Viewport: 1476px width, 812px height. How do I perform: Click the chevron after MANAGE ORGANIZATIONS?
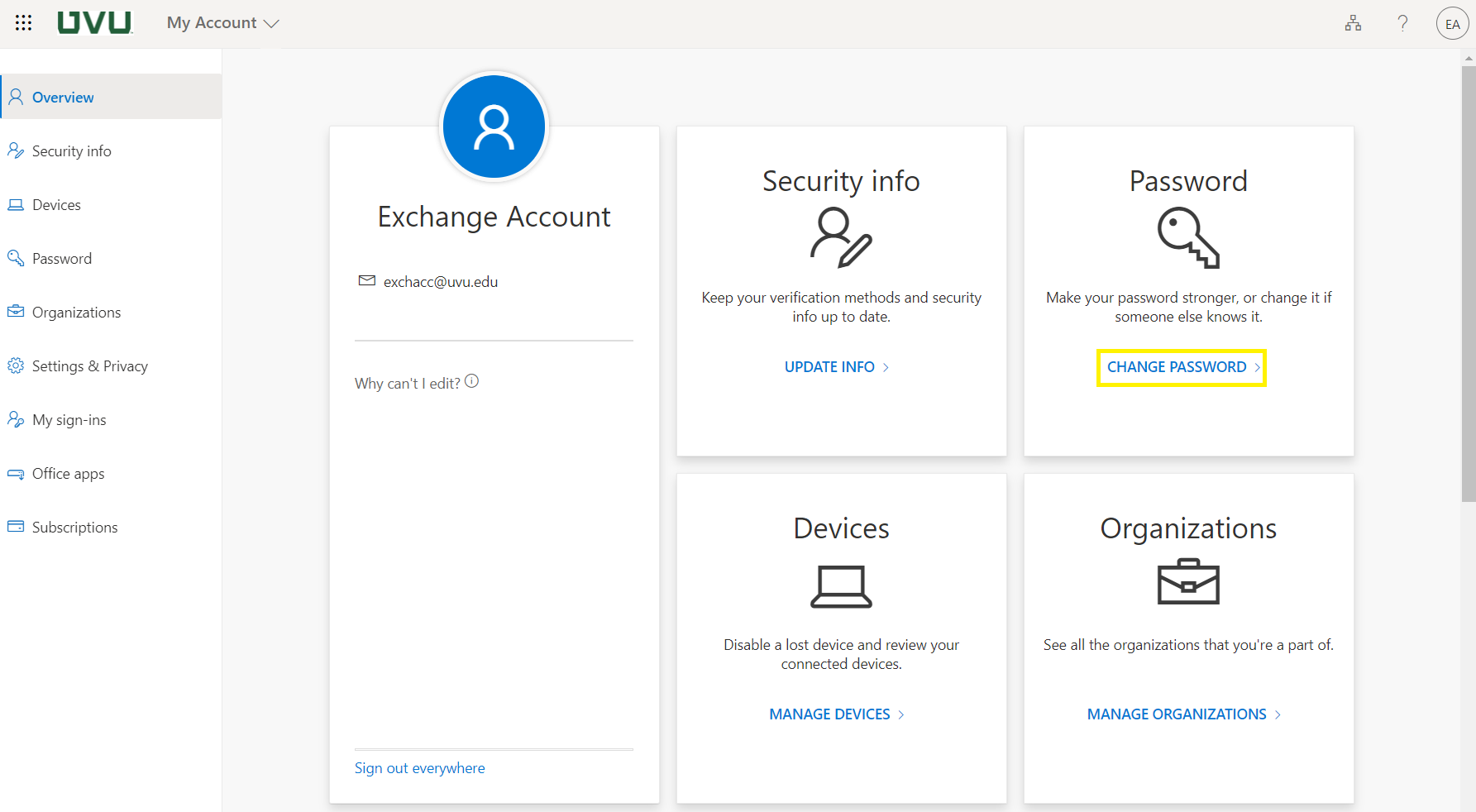click(1278, 714)
